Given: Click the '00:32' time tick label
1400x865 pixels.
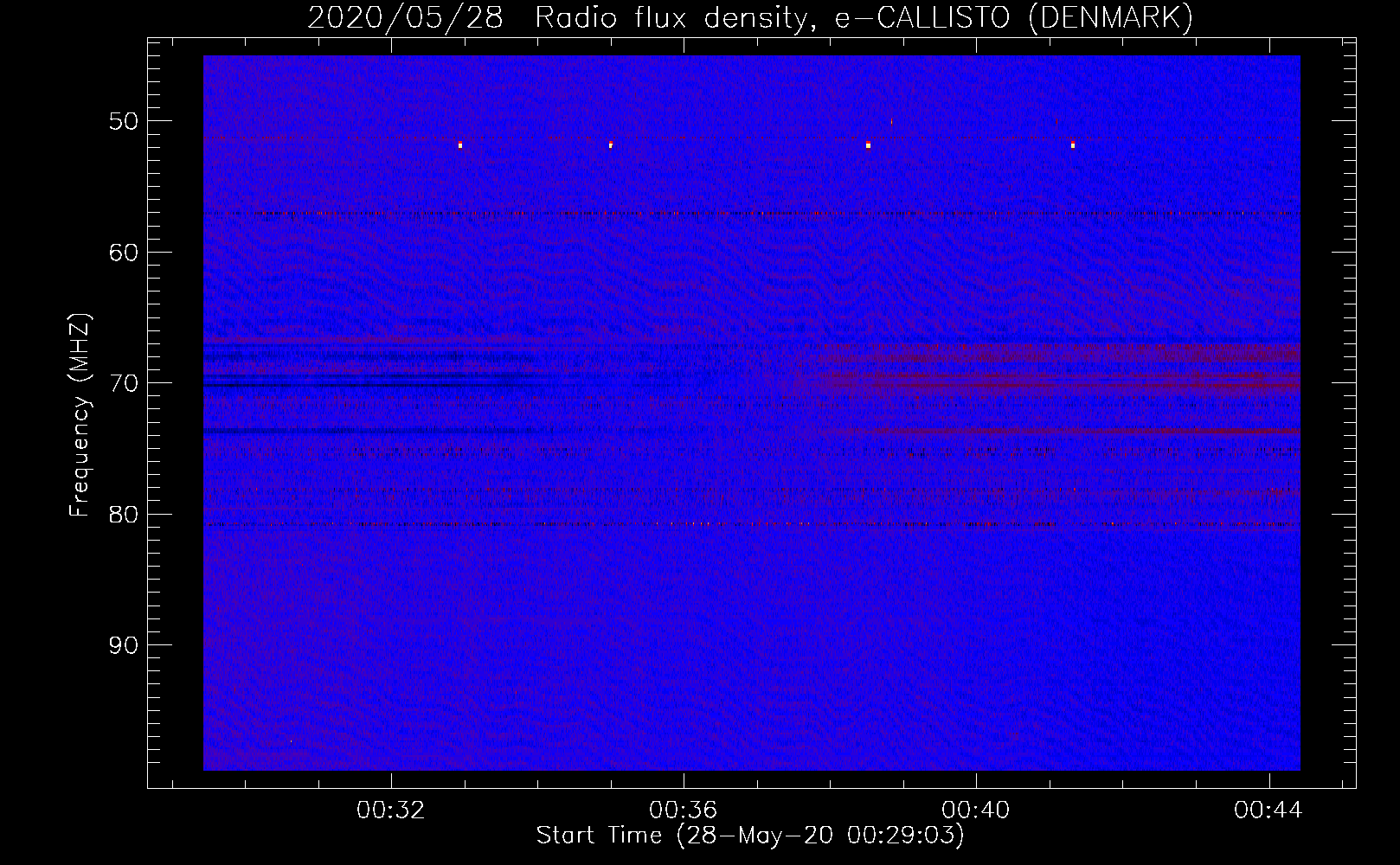Looking at the screenshot, I should (391, 811).
